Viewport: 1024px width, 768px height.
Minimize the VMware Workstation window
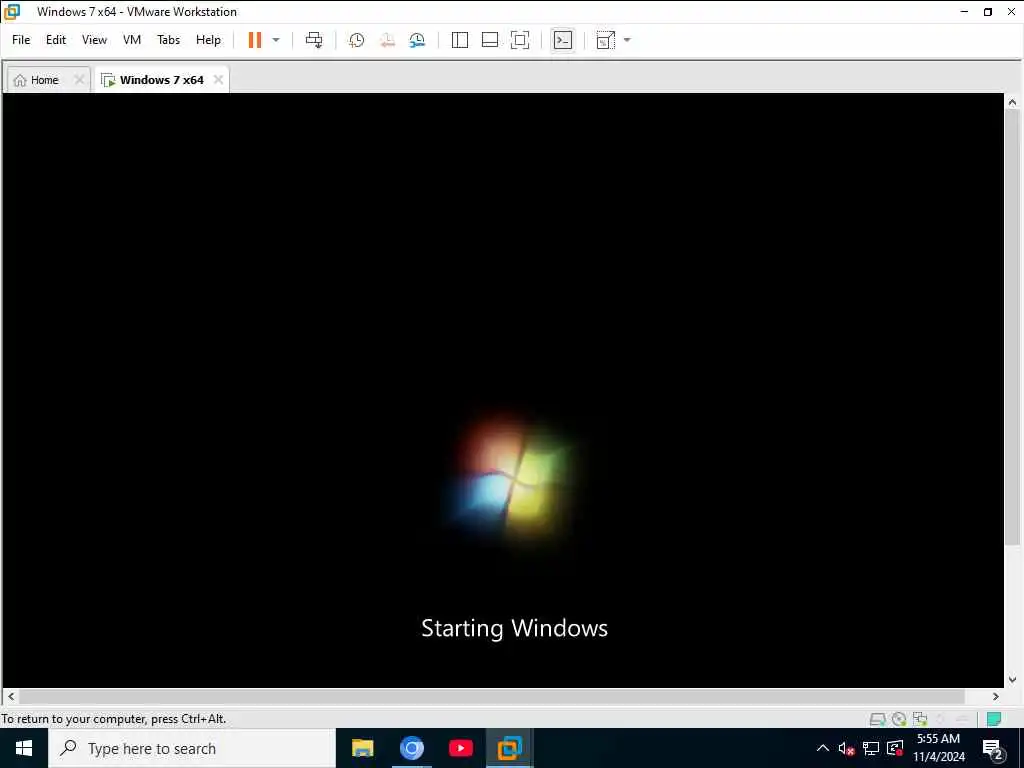[x=964, y=12]
